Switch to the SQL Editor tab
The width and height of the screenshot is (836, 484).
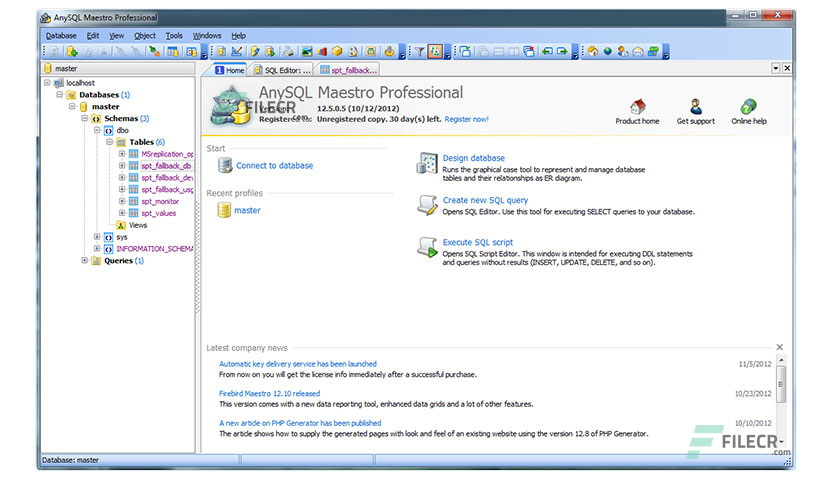click(x=282, y=70)
